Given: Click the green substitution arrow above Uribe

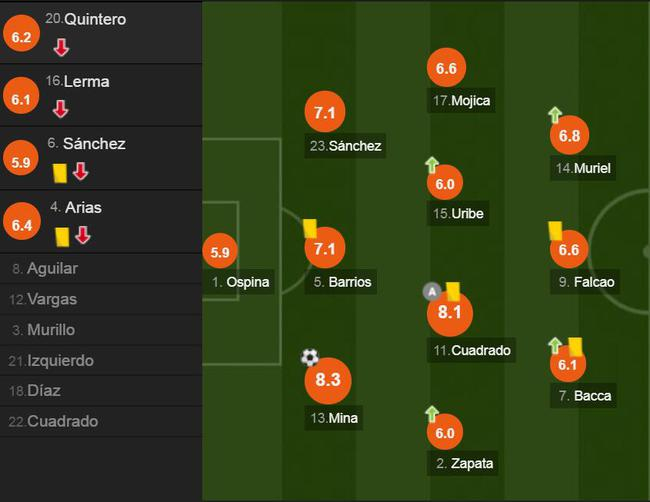Looking at the screenshot, I should pos(432,165).
